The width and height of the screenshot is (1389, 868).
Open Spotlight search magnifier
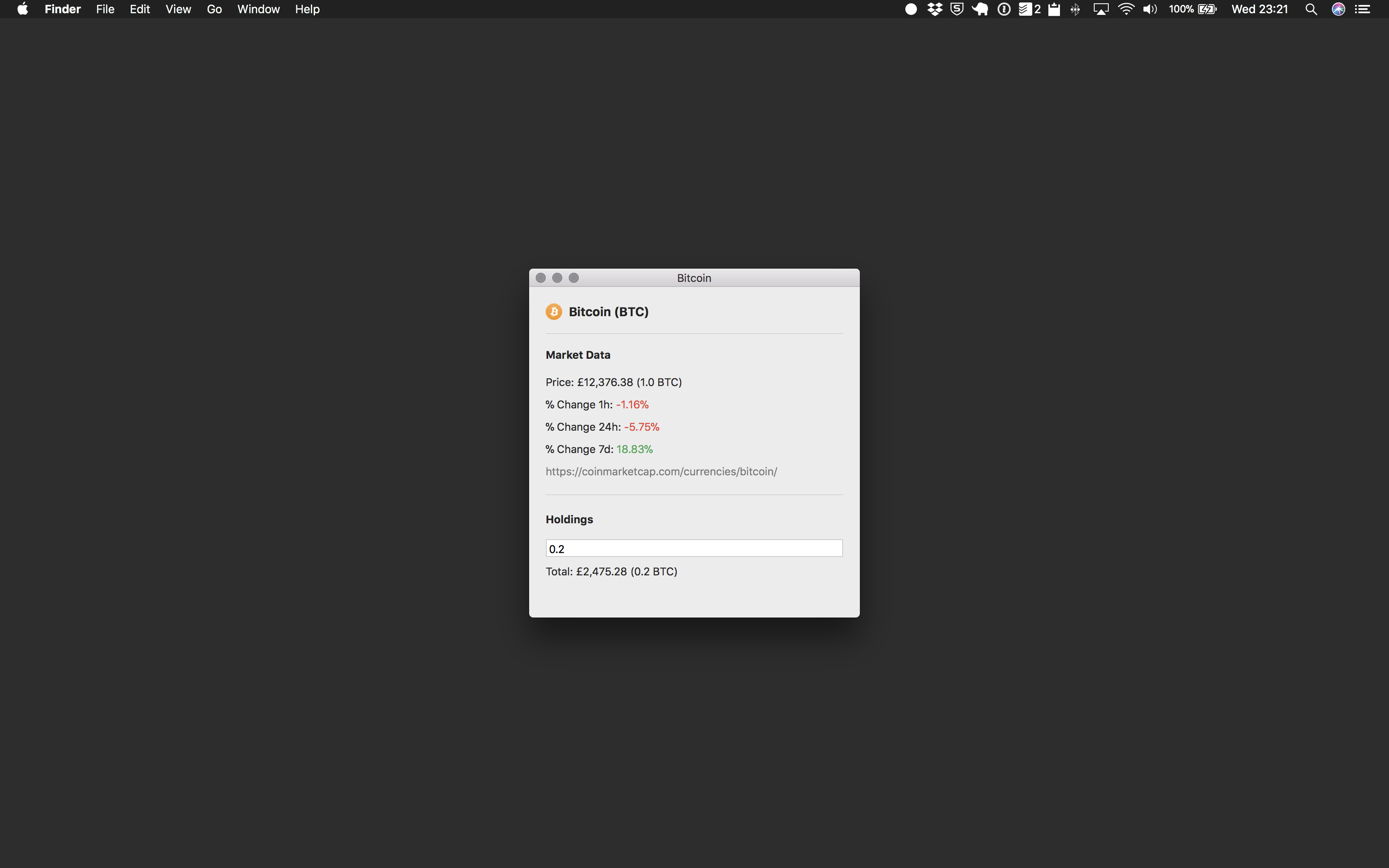click(1311, 9)
